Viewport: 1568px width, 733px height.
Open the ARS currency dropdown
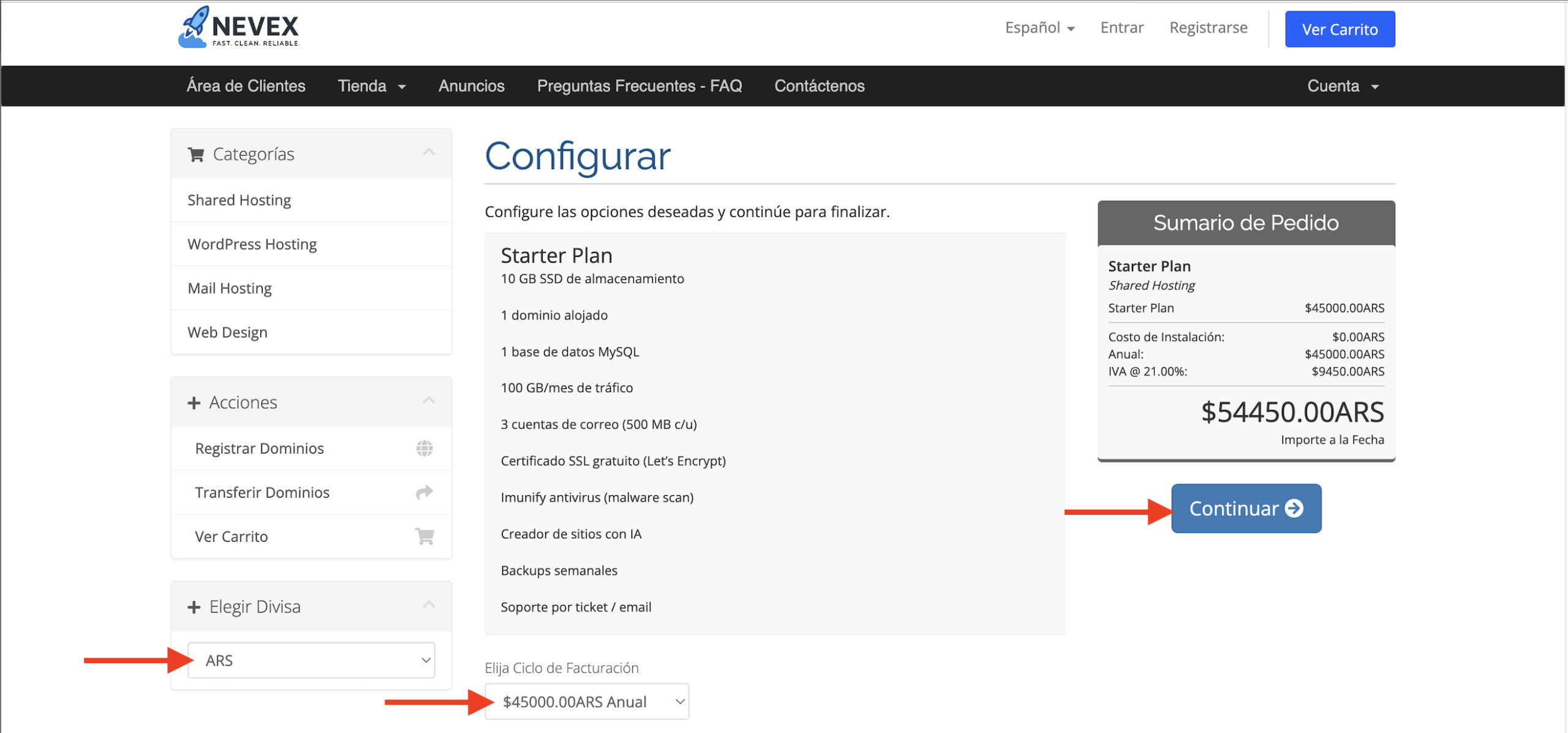(x=311, y=660)
